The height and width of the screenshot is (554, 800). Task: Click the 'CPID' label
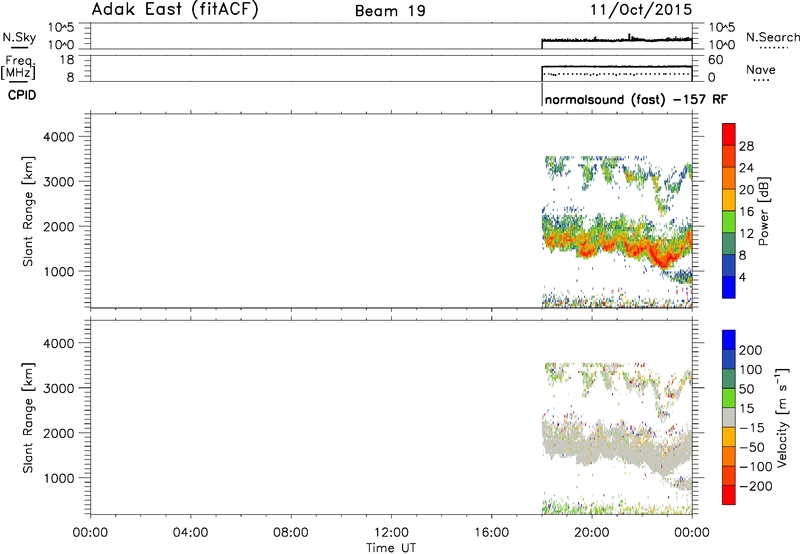tap(22, 95)
